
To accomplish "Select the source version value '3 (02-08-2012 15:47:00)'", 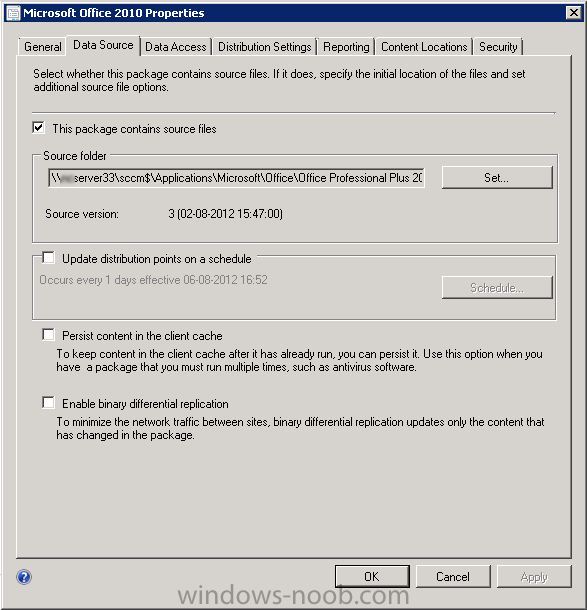I will click(x=226, y=214).
